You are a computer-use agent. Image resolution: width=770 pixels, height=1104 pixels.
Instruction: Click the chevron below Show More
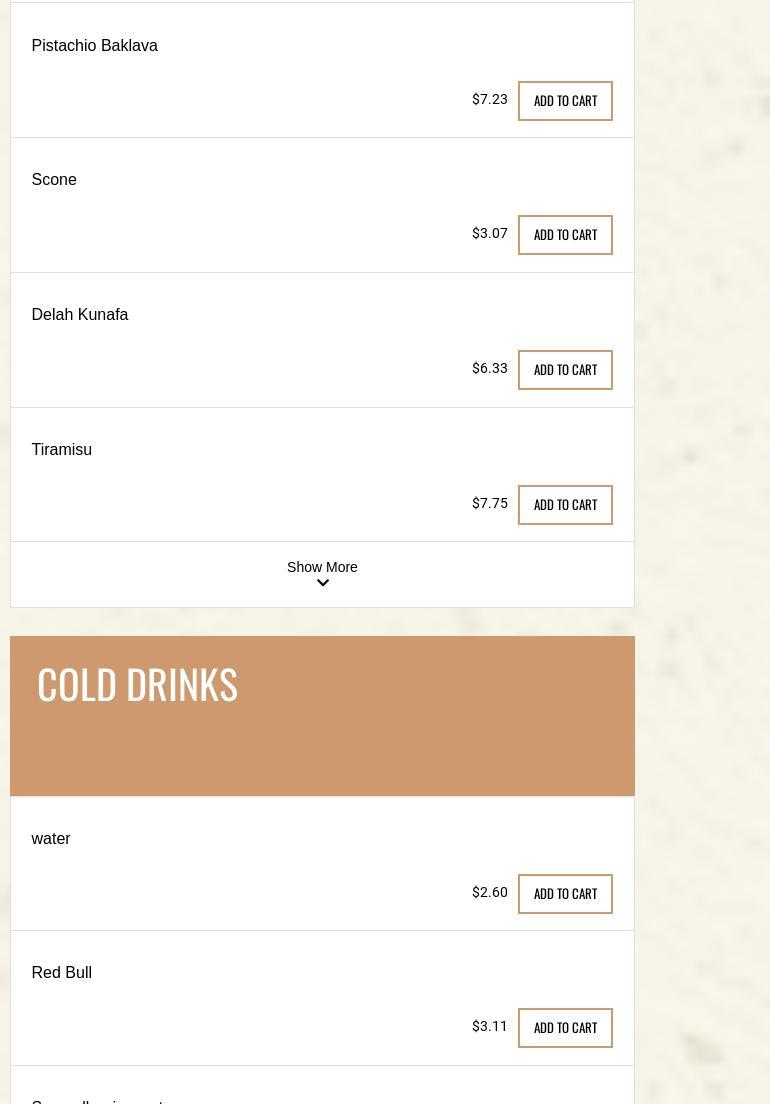tap(322, 584)
